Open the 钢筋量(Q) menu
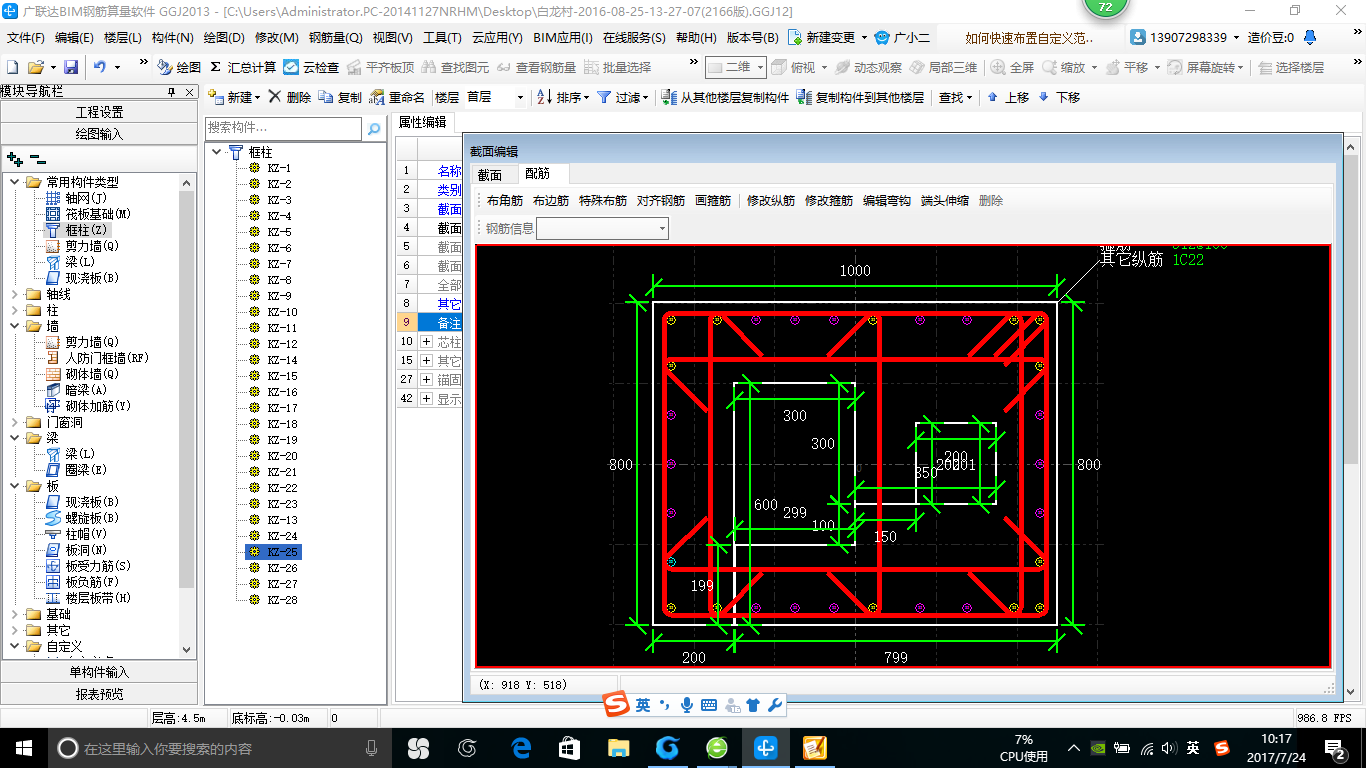 point(335,38)
